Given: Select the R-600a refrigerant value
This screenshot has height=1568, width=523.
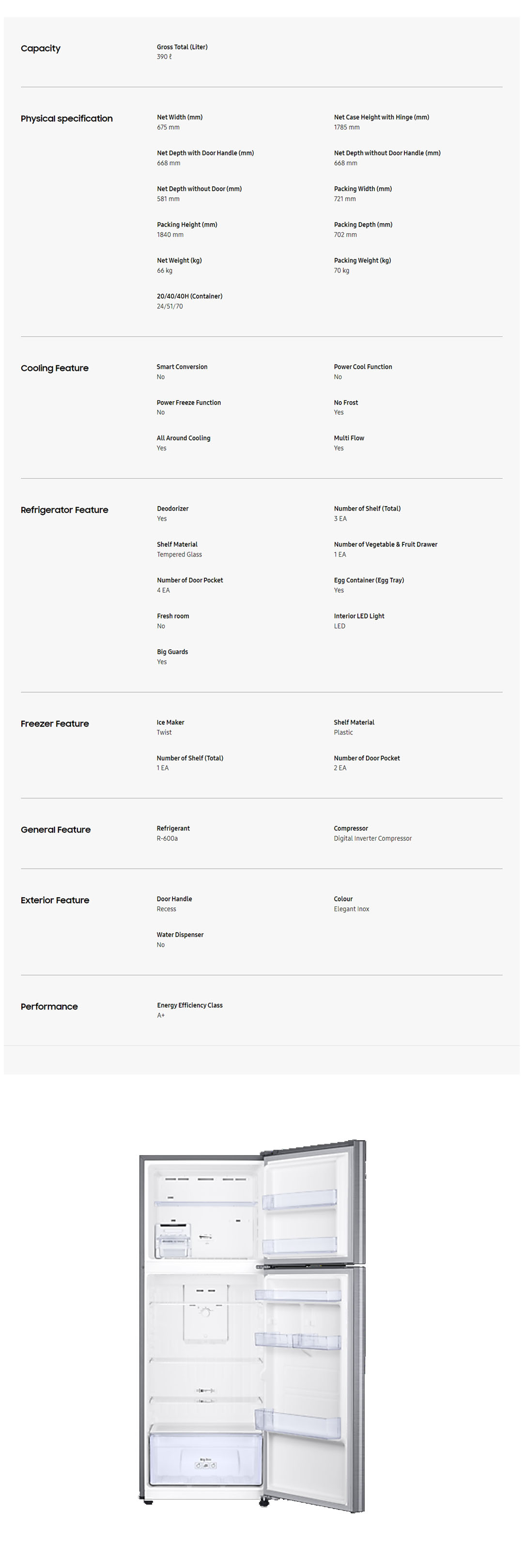Looking at the screenshot, I should (x=168, y=839).
